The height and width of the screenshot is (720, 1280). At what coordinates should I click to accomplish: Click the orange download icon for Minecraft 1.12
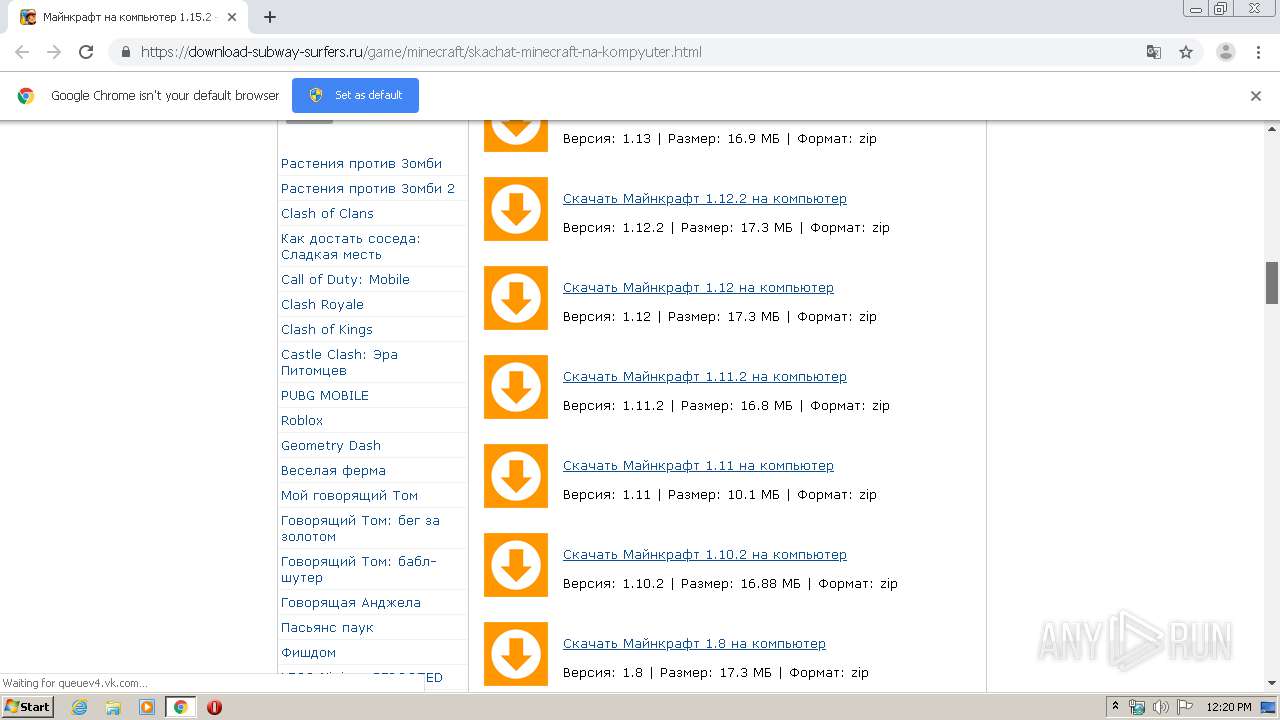point(516,298)
